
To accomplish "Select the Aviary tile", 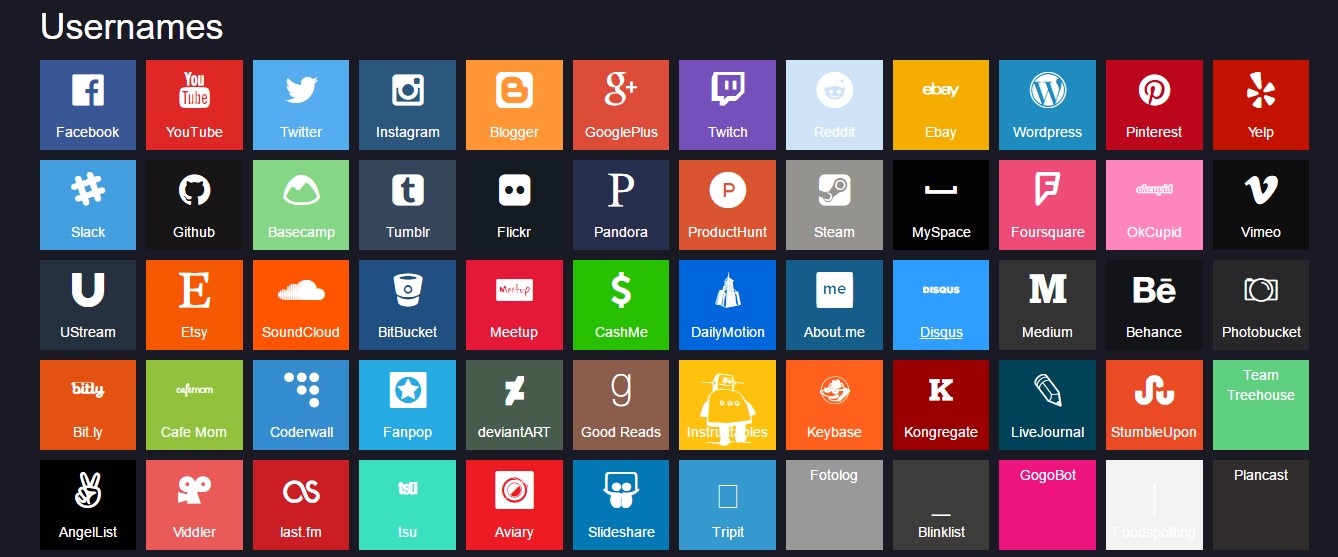I will (514, 505).
